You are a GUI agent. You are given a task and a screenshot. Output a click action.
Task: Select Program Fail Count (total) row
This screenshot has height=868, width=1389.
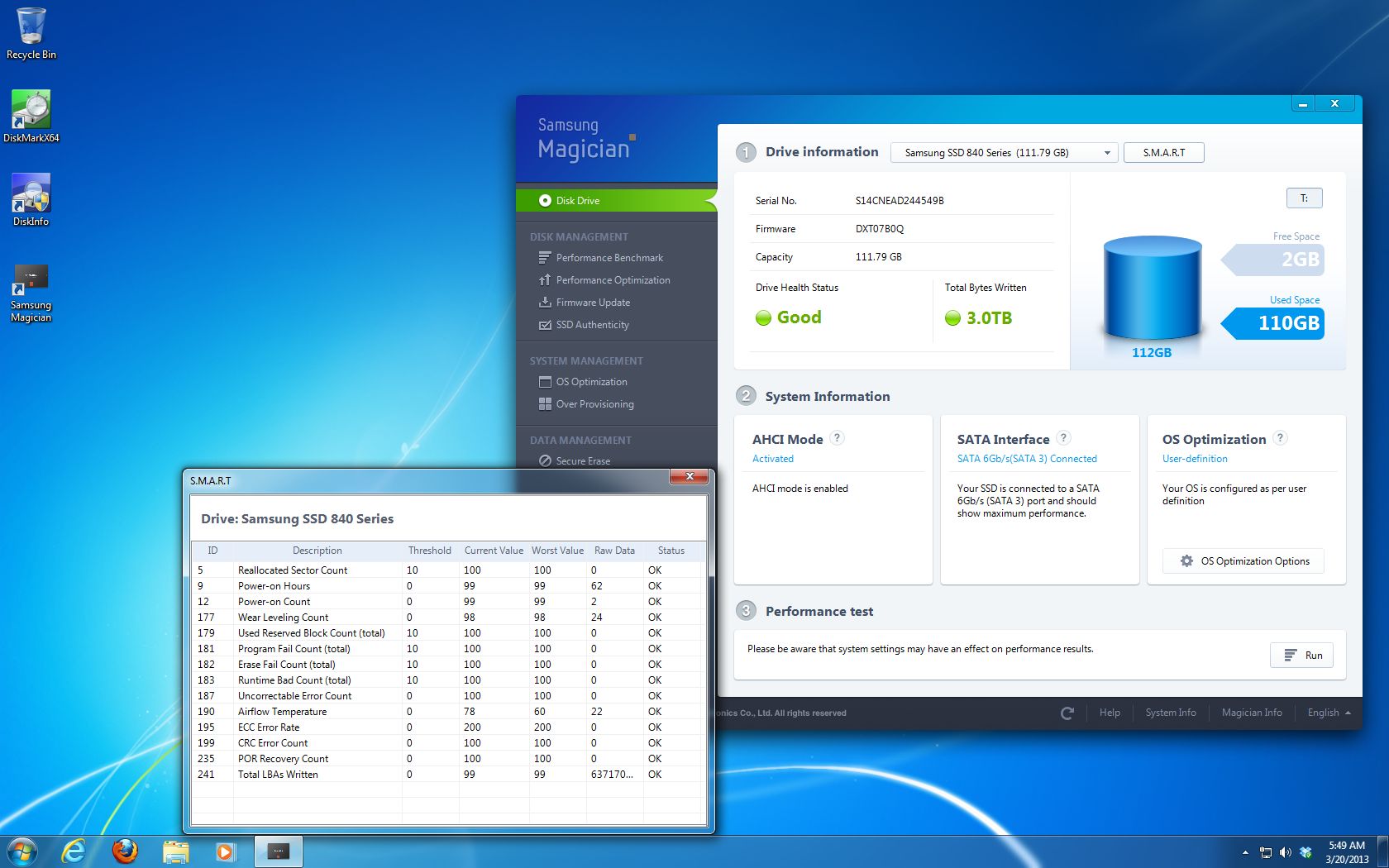[447, 649]
